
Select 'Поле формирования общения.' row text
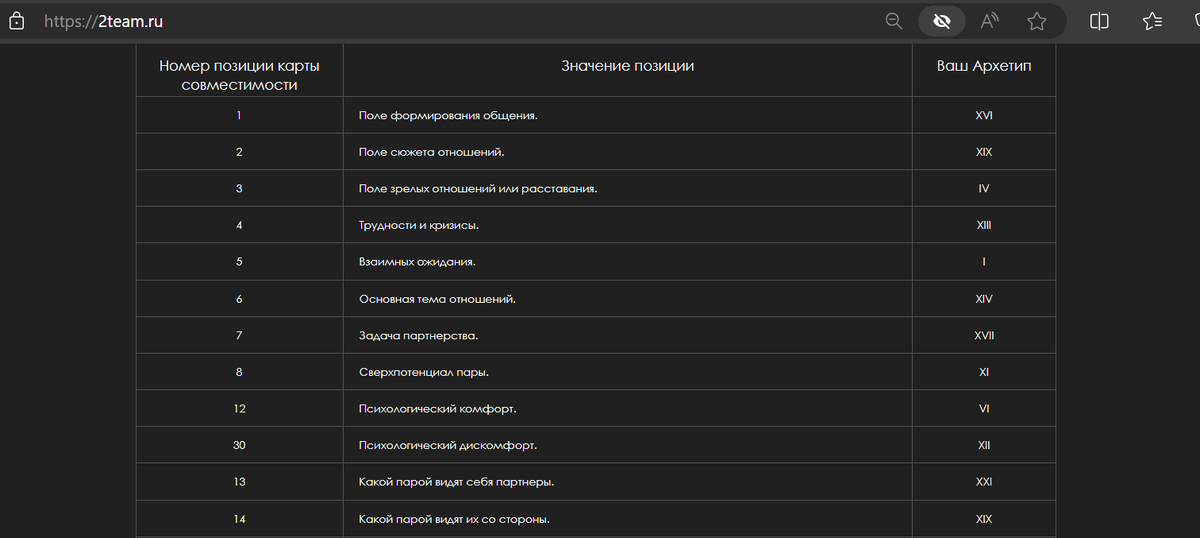click(448, 115)
